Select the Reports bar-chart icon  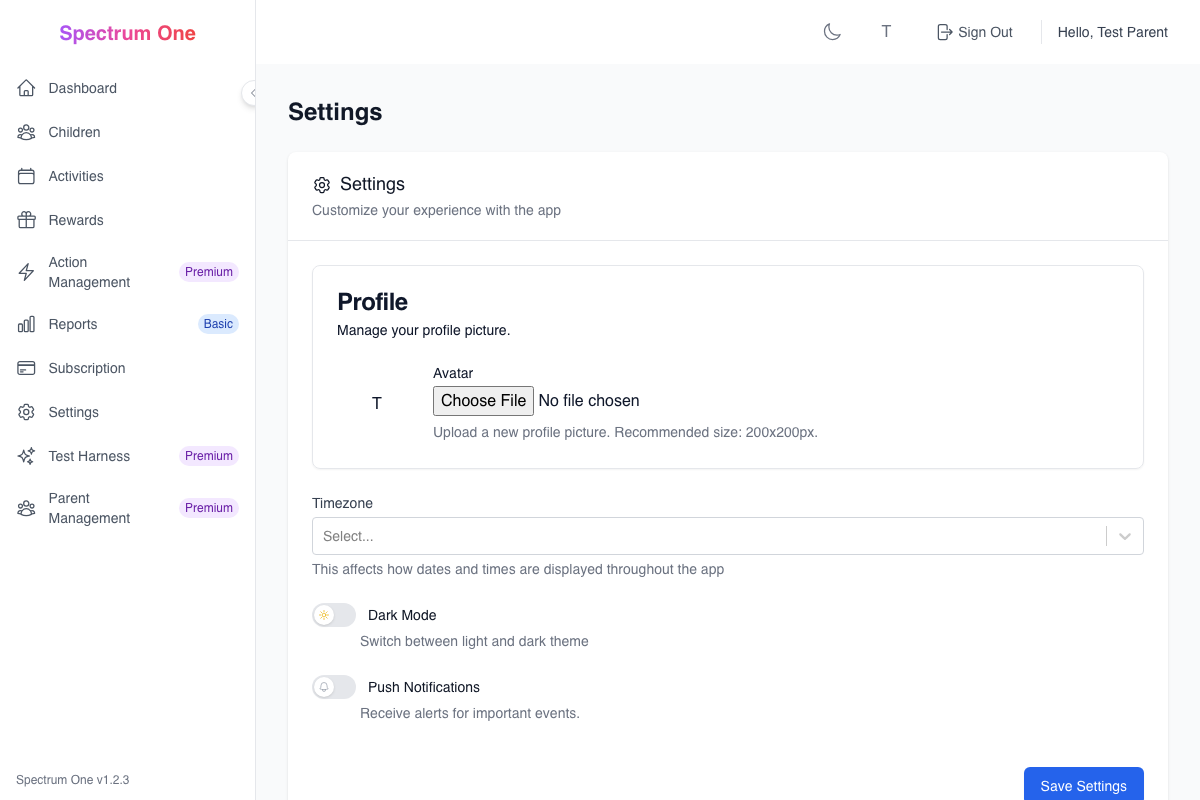click(26, 324)
